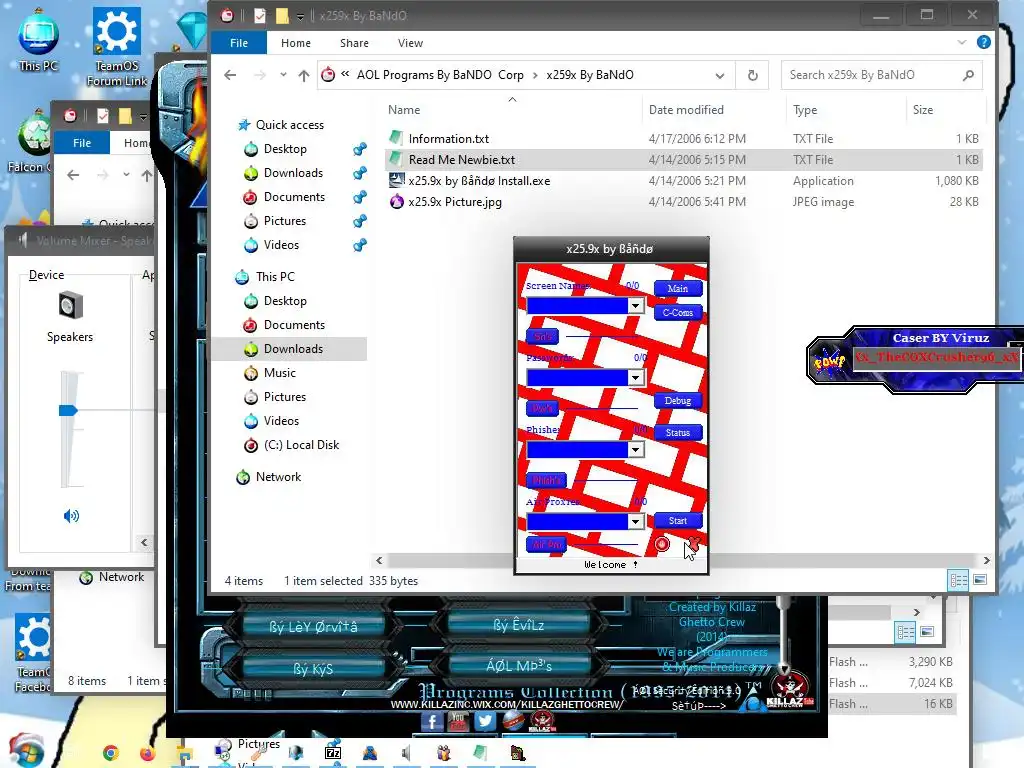Viewport: 1024px width, 768px height.
Task: Click the Speakers device icon in Volume Mixer
Action: 71,306
